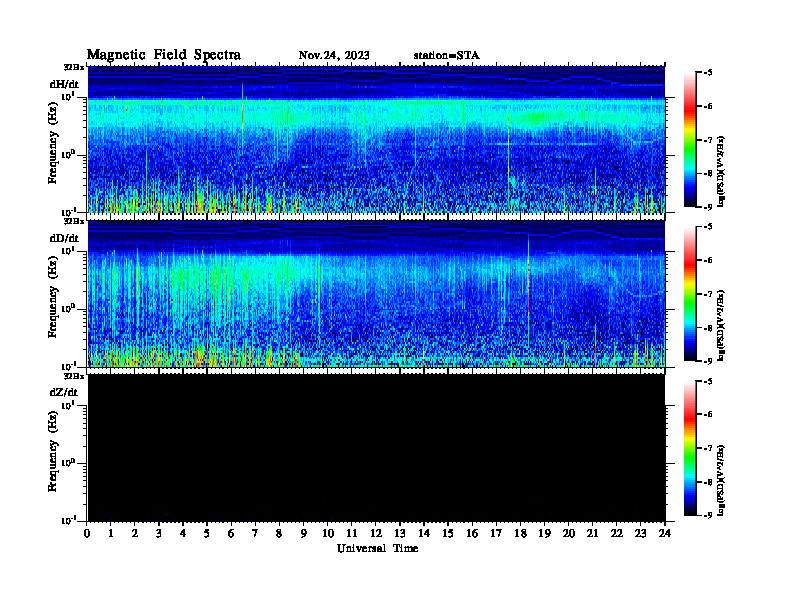Screen dimensions: 792x612
Task: Click hour 5 on the Universal Time axis
Action: tap(207, 534)
